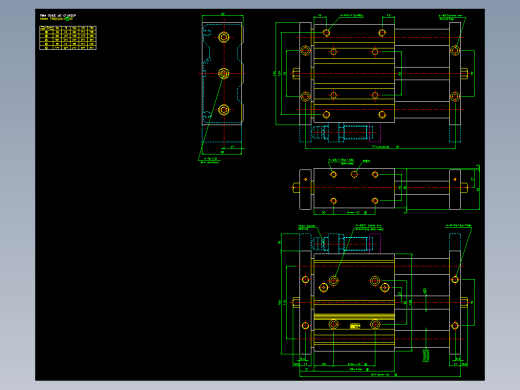Pick the top bolt hole in the end-plate side view
Viewport: 520px width, 390px height.
pos(224,37)
